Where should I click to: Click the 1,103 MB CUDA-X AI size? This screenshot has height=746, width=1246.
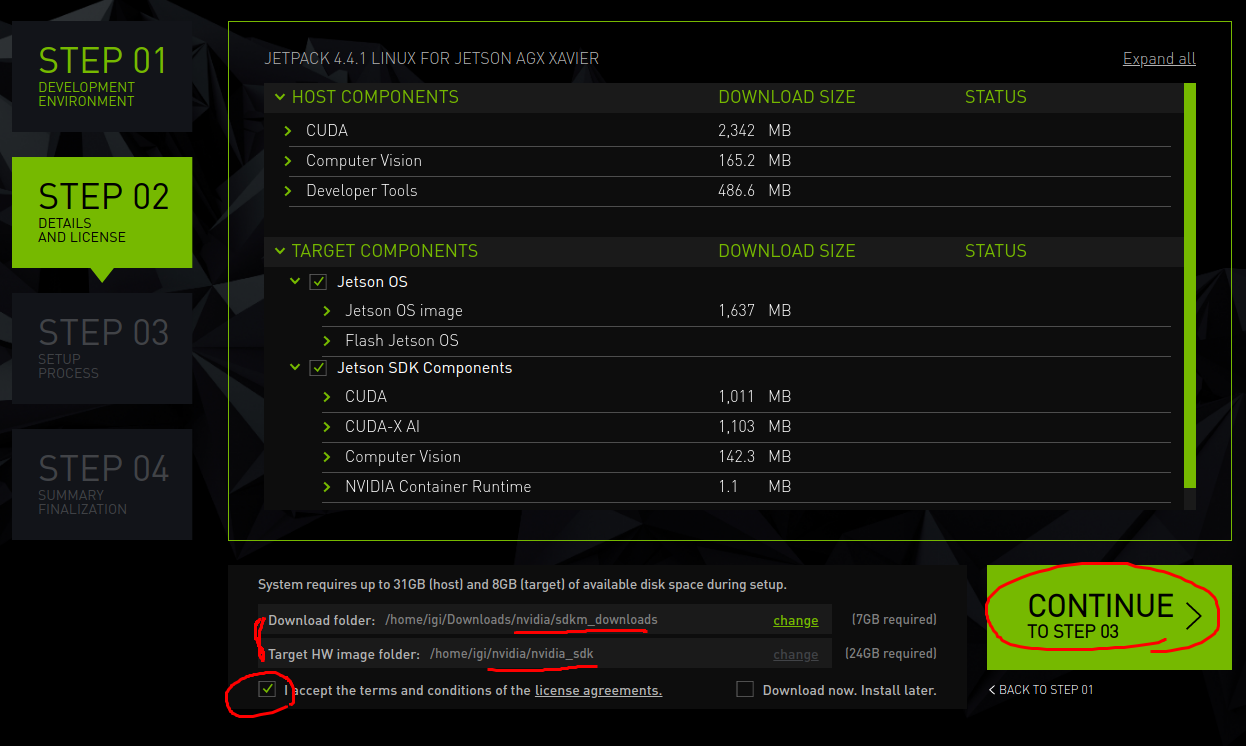tap(755, 427)
